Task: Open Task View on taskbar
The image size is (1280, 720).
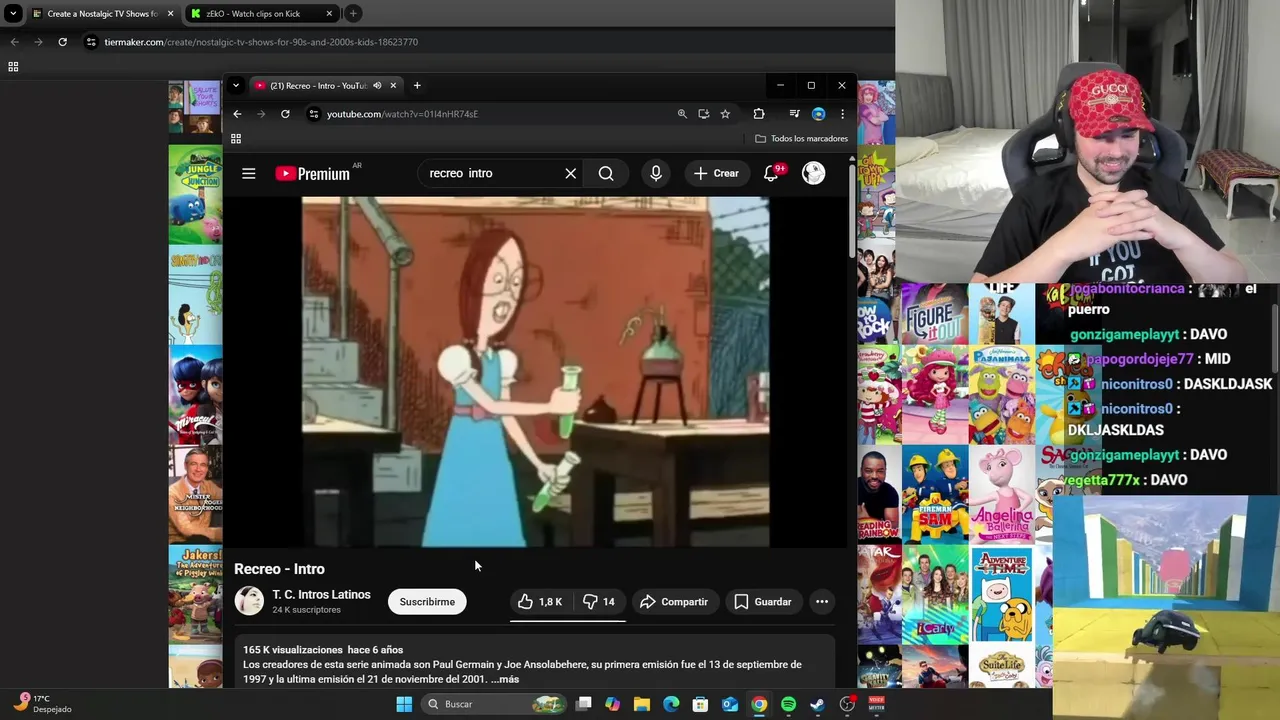Action: pos(584,704)
